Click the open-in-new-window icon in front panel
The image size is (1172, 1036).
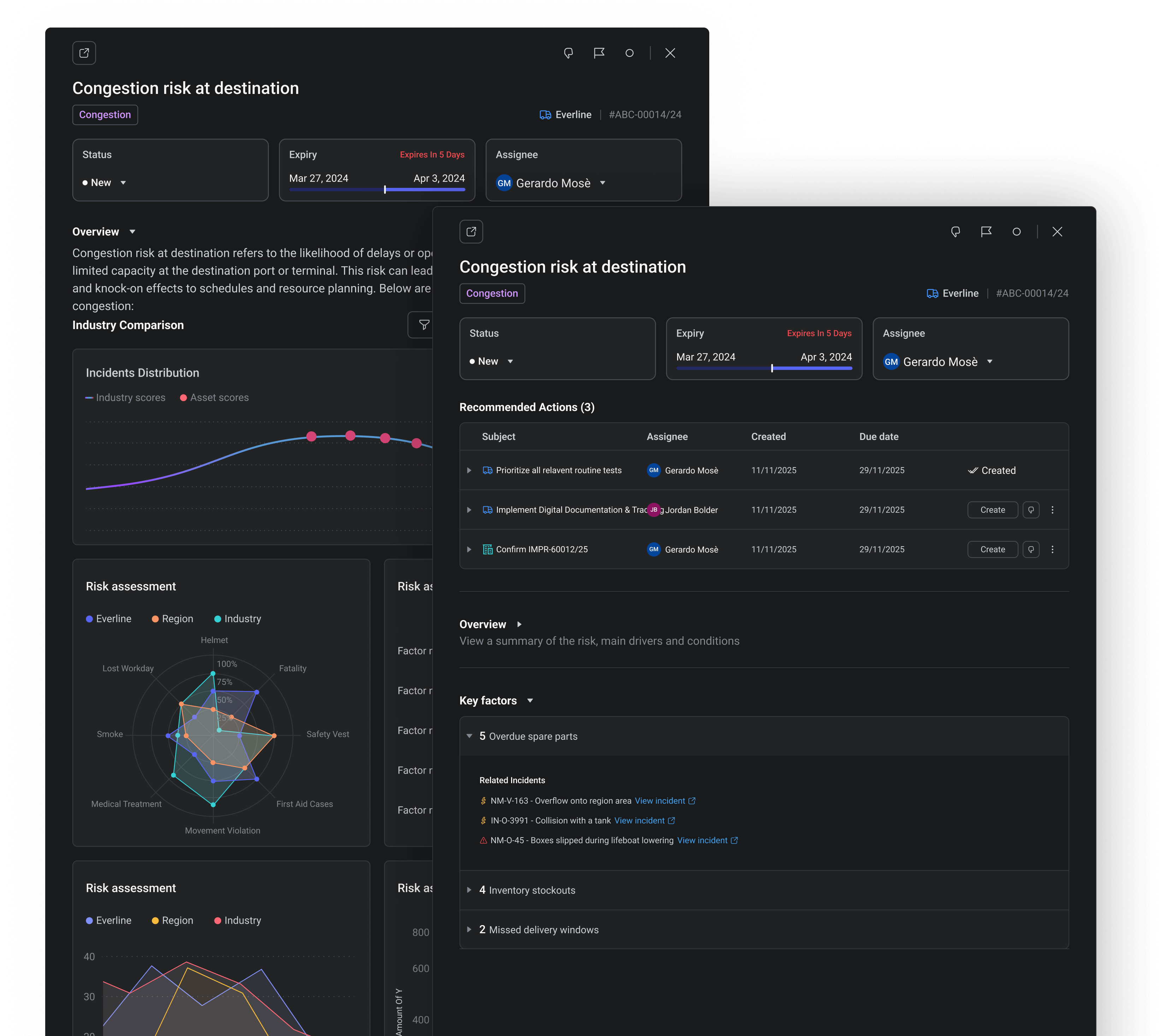[x=471, y=232]
